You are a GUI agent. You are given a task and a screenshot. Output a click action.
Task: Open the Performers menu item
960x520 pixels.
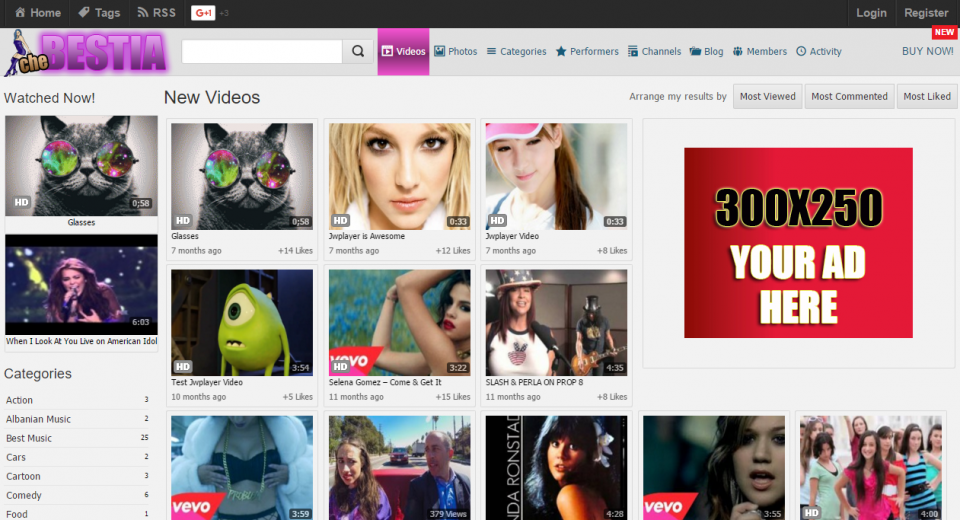point(587,51)
